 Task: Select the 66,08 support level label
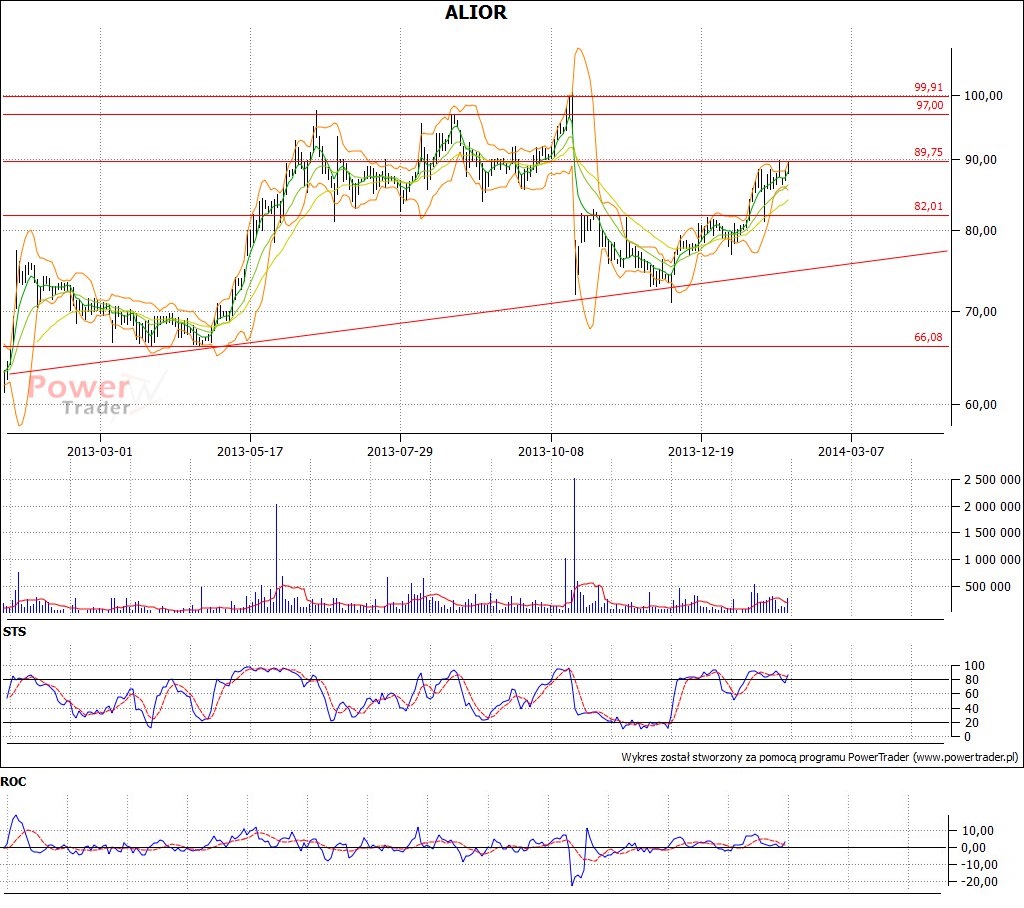click(x=928, y=337)
